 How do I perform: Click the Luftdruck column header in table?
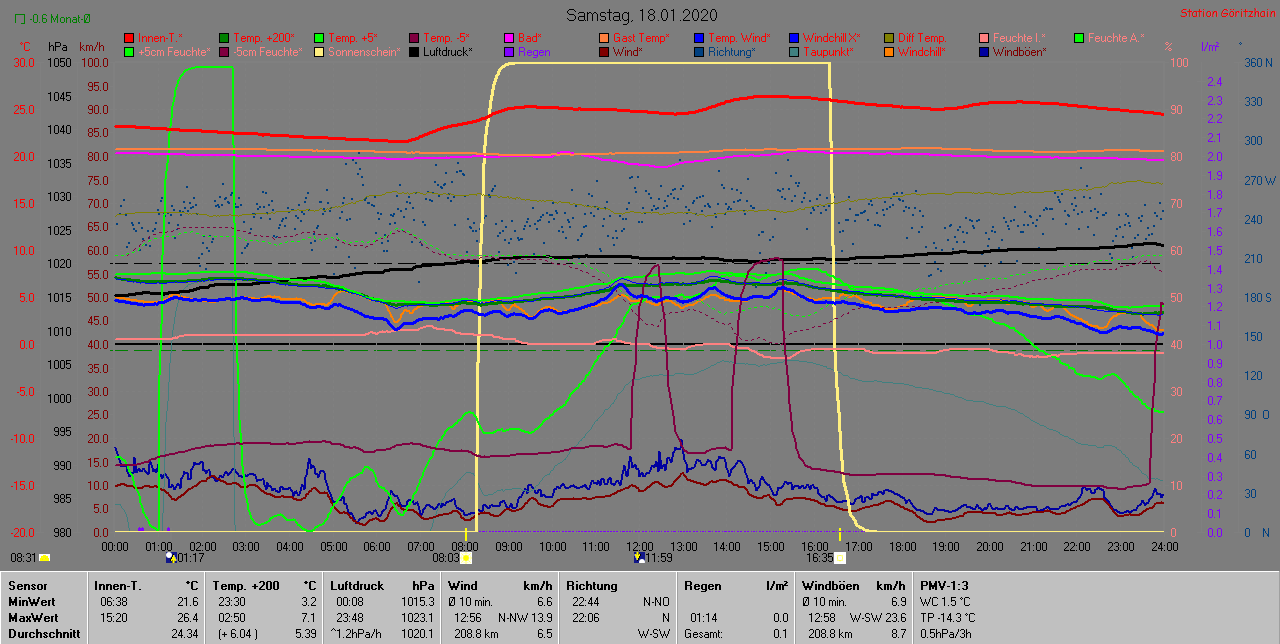click(359, 585)
